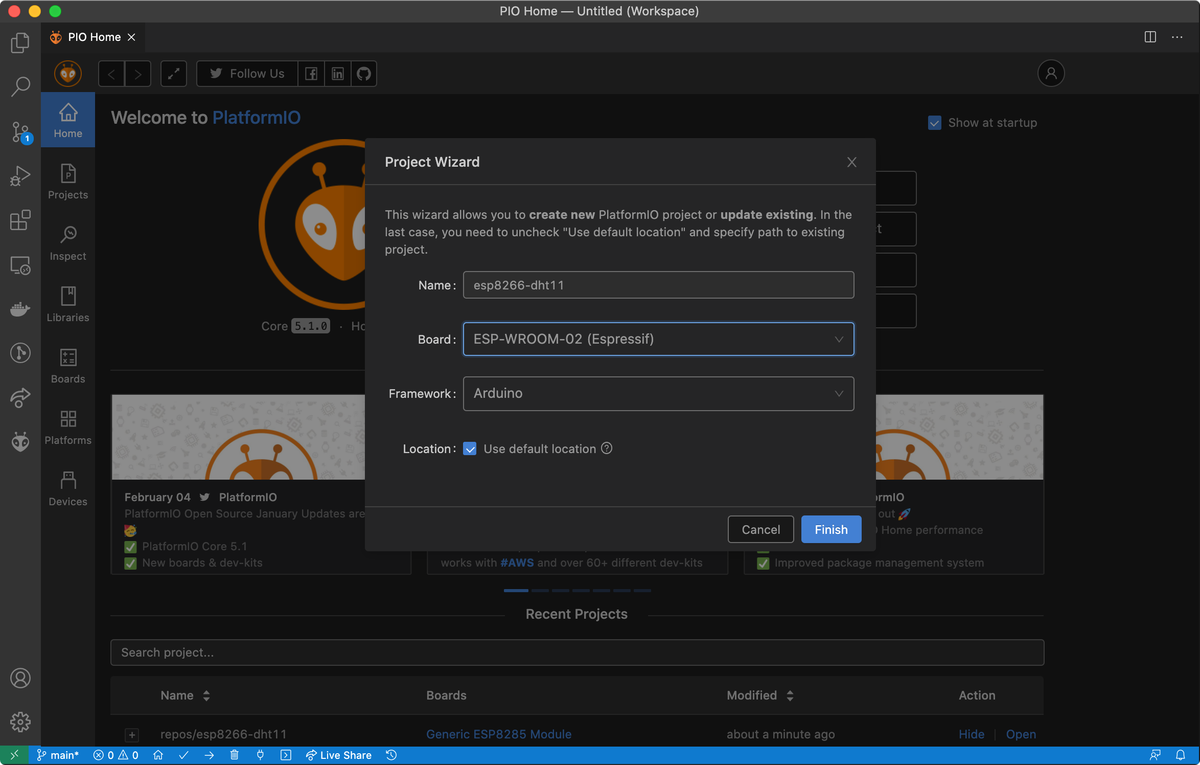Image resolution: width=1200 pixels, height=765 pixels.
Task: Open Run and Debug view
Action: [x=20, y=176]
